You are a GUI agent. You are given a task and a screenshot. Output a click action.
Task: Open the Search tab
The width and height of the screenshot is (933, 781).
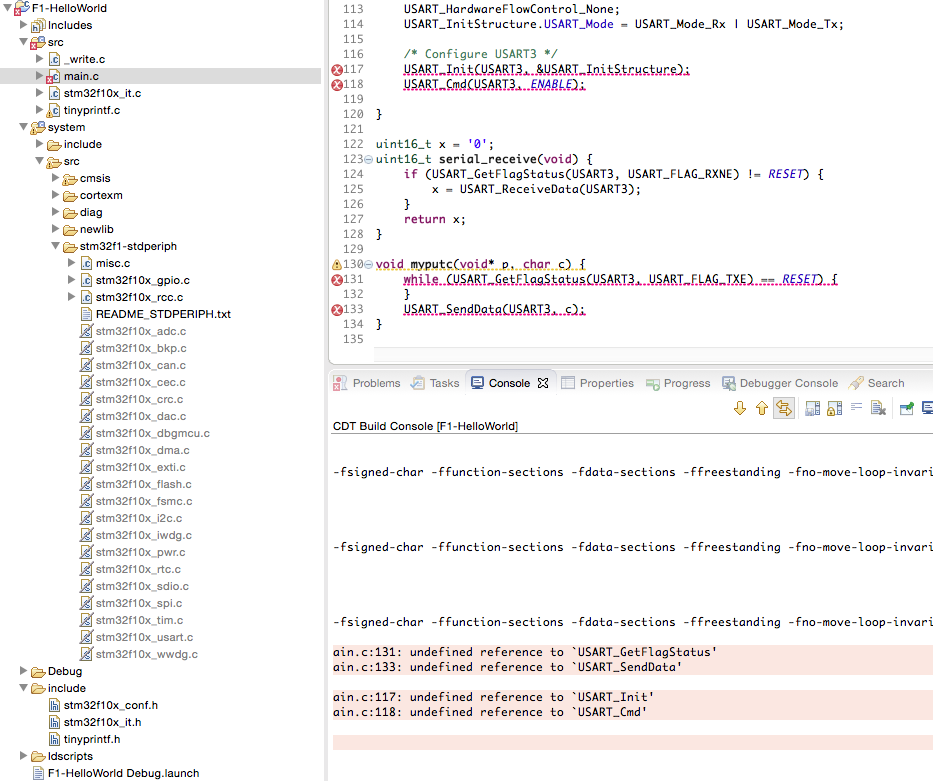[876, 383]
